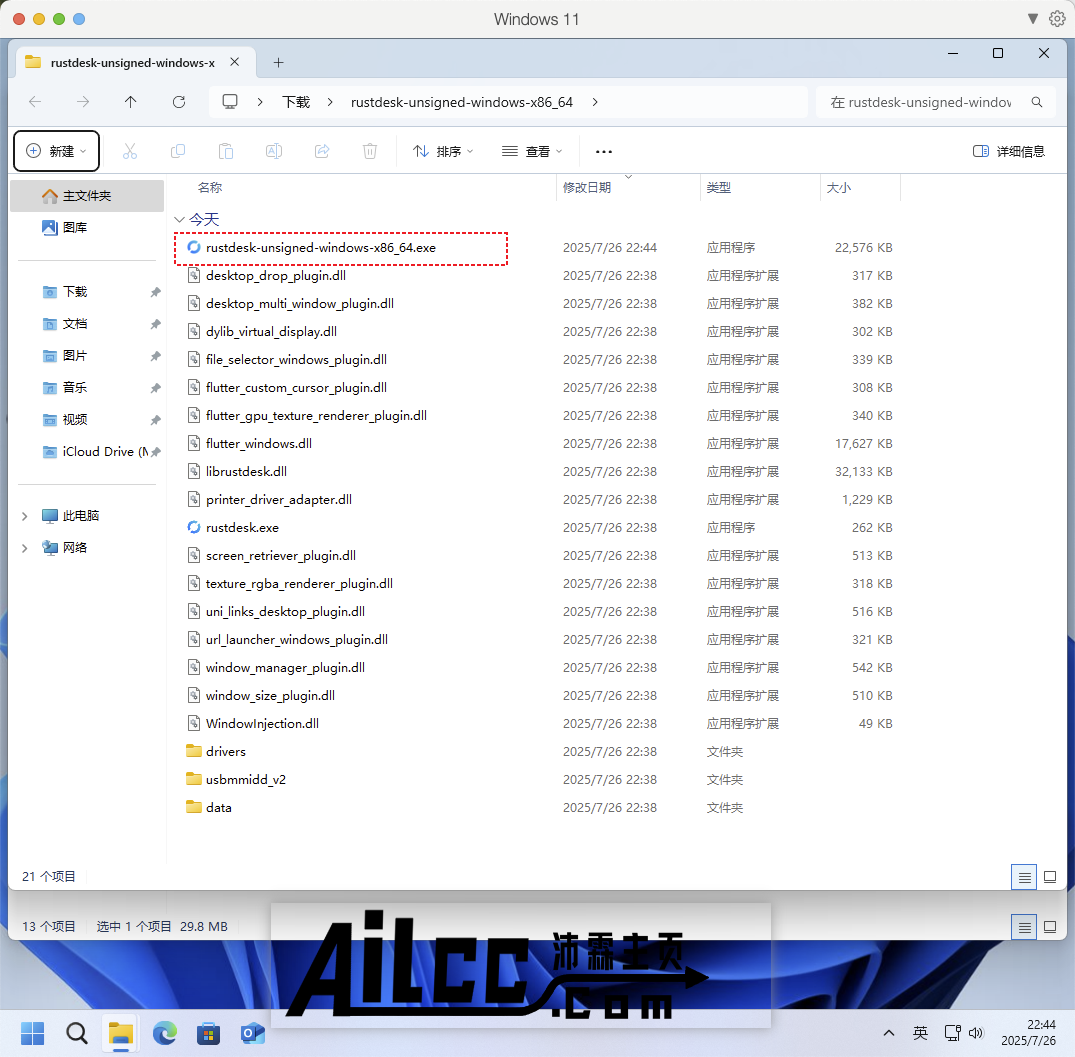
Task: Open 文档 in the sidebar
Action: (x=87, y=324)
